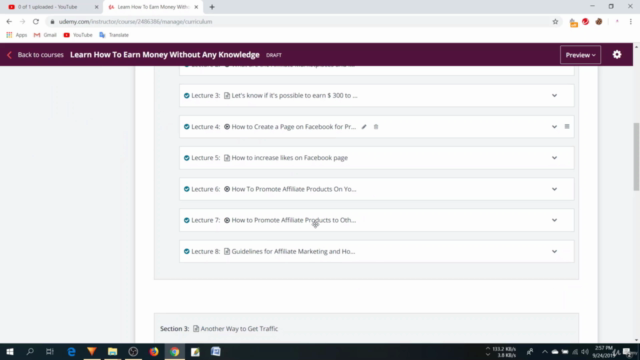Bookmark this page with star icon
Image resolution: width=640 pixels, height=360 pixels.
point(555,22)
